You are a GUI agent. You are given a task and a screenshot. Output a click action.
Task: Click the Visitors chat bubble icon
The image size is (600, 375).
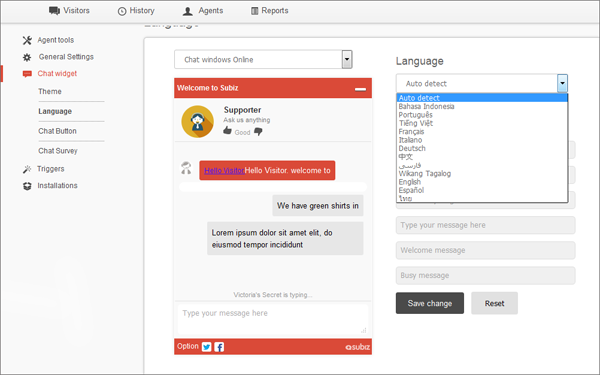(x=54, y=11)
